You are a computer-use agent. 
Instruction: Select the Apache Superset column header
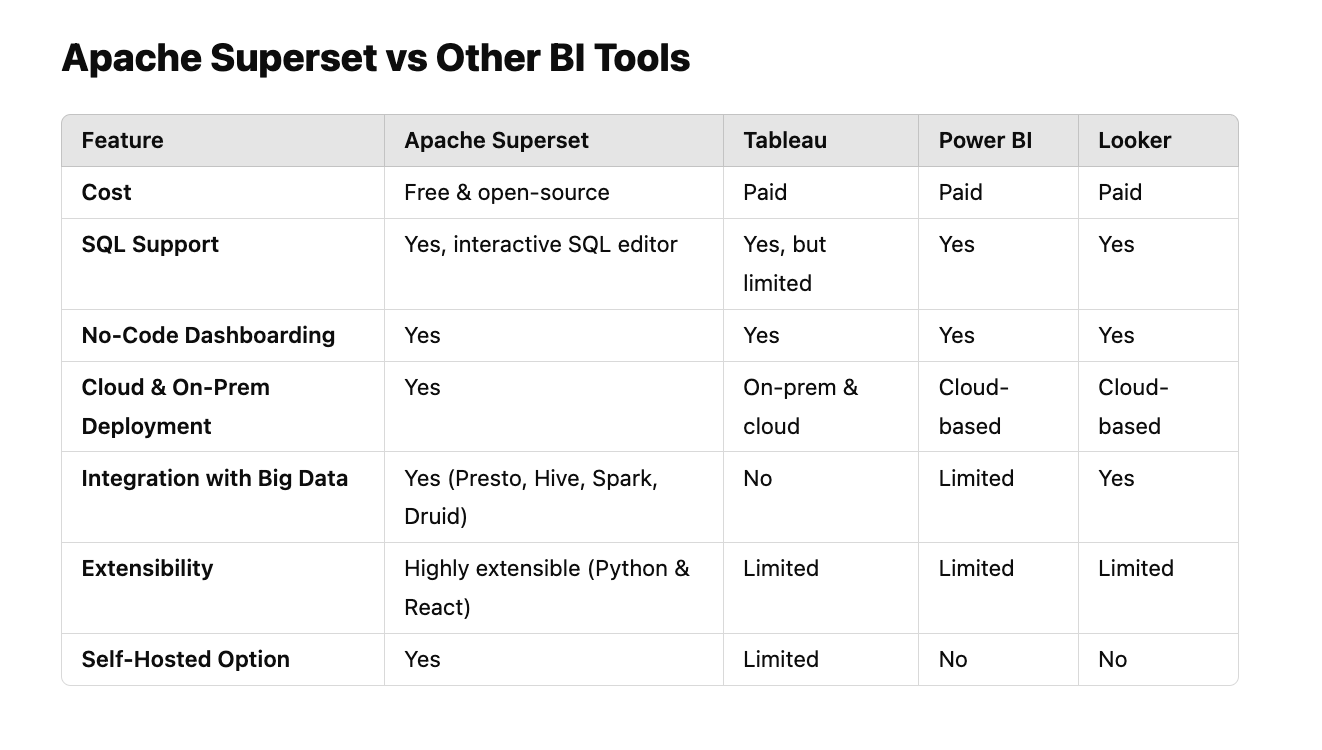click(x=496, y=140)
